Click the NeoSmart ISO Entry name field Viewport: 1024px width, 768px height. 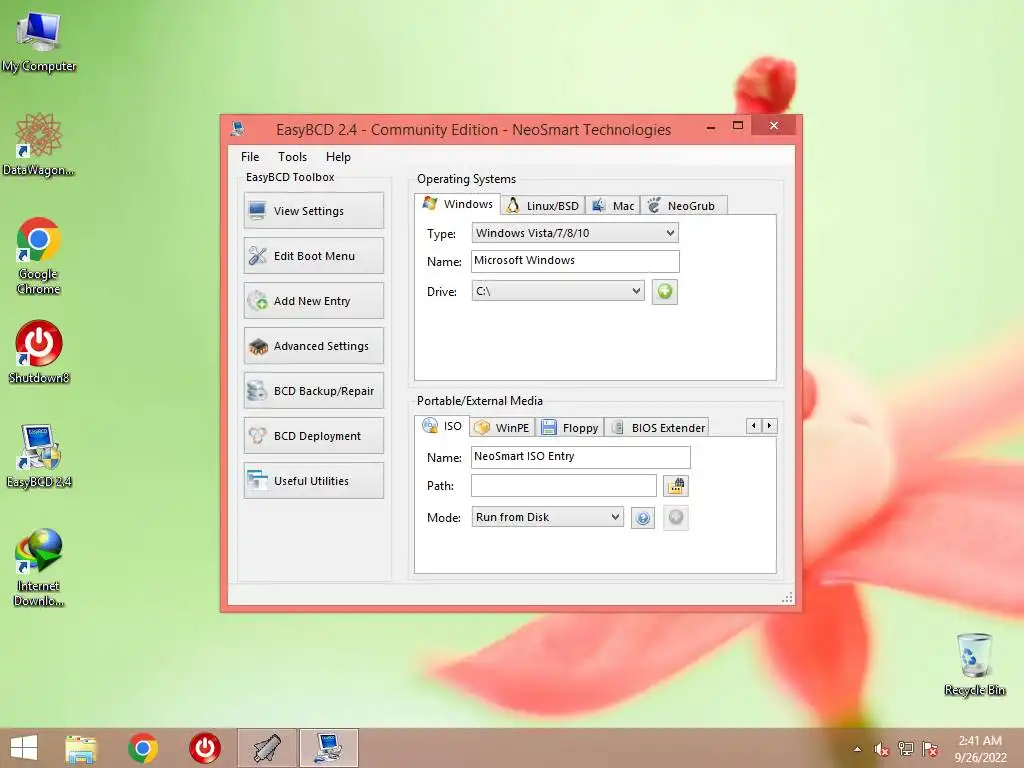point(581,456)
